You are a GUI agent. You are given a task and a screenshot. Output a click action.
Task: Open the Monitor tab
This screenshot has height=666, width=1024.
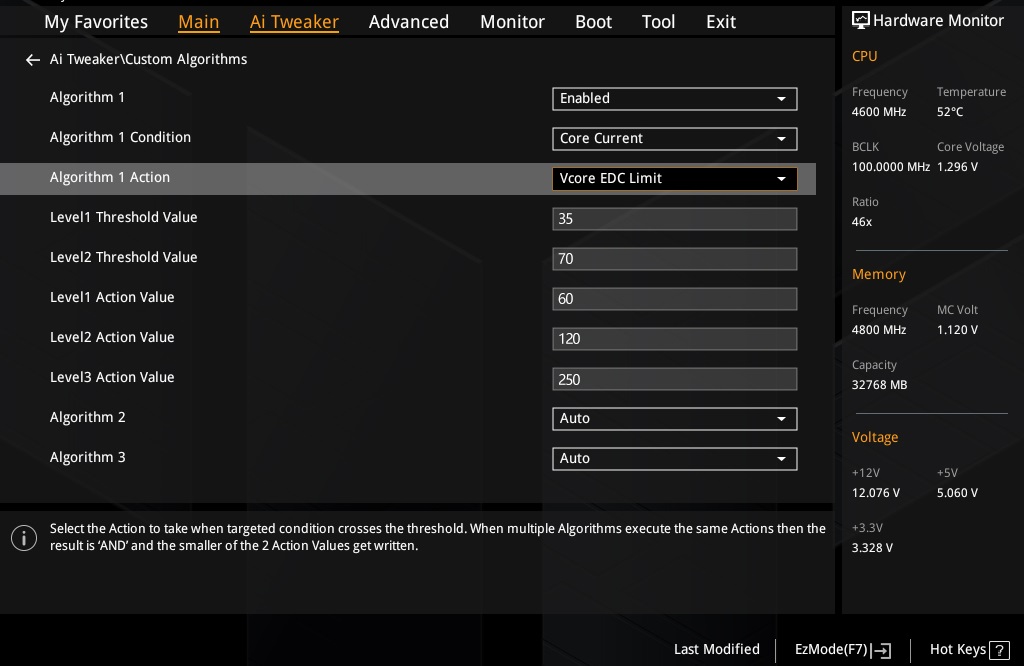pos(512,22)
